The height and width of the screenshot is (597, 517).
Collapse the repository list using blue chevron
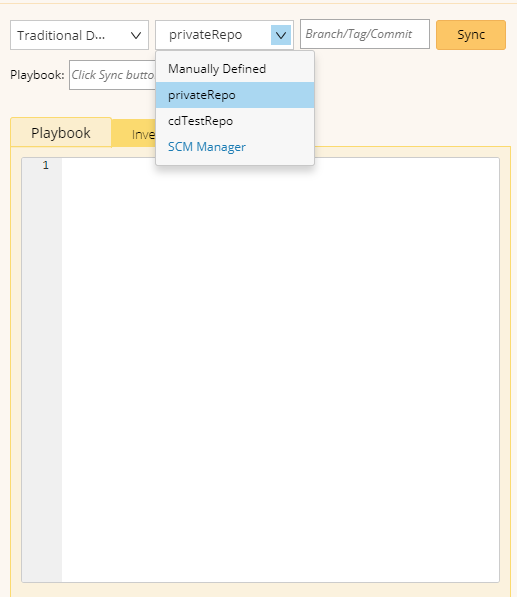[281, 35]
